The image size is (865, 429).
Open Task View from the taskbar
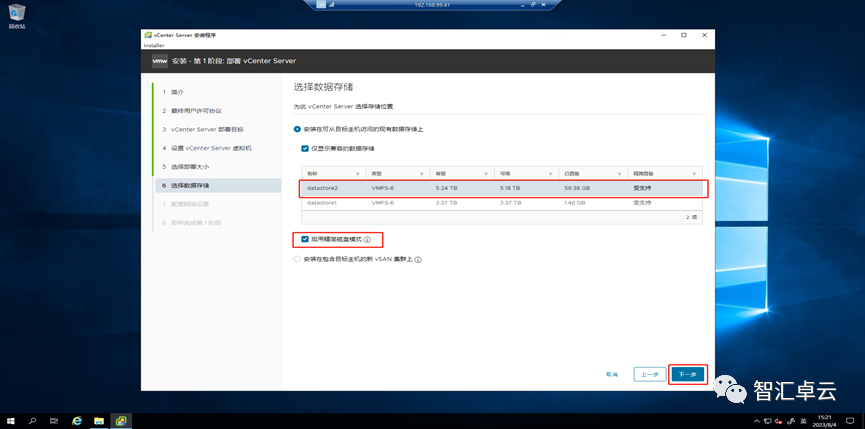pyautogui.click(x=54, y=421)
